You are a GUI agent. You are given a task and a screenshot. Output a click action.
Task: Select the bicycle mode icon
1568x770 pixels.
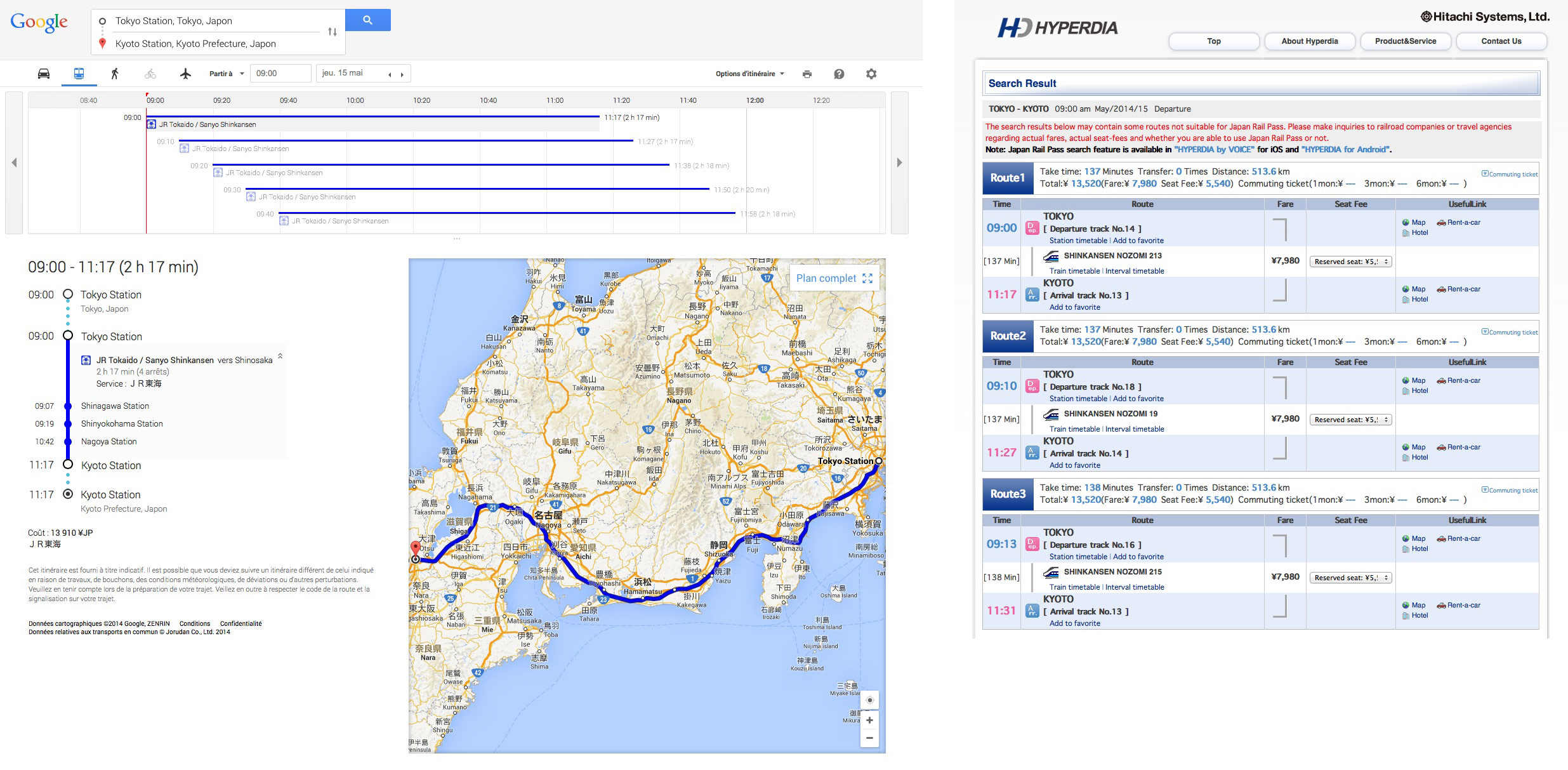point(150,74)
